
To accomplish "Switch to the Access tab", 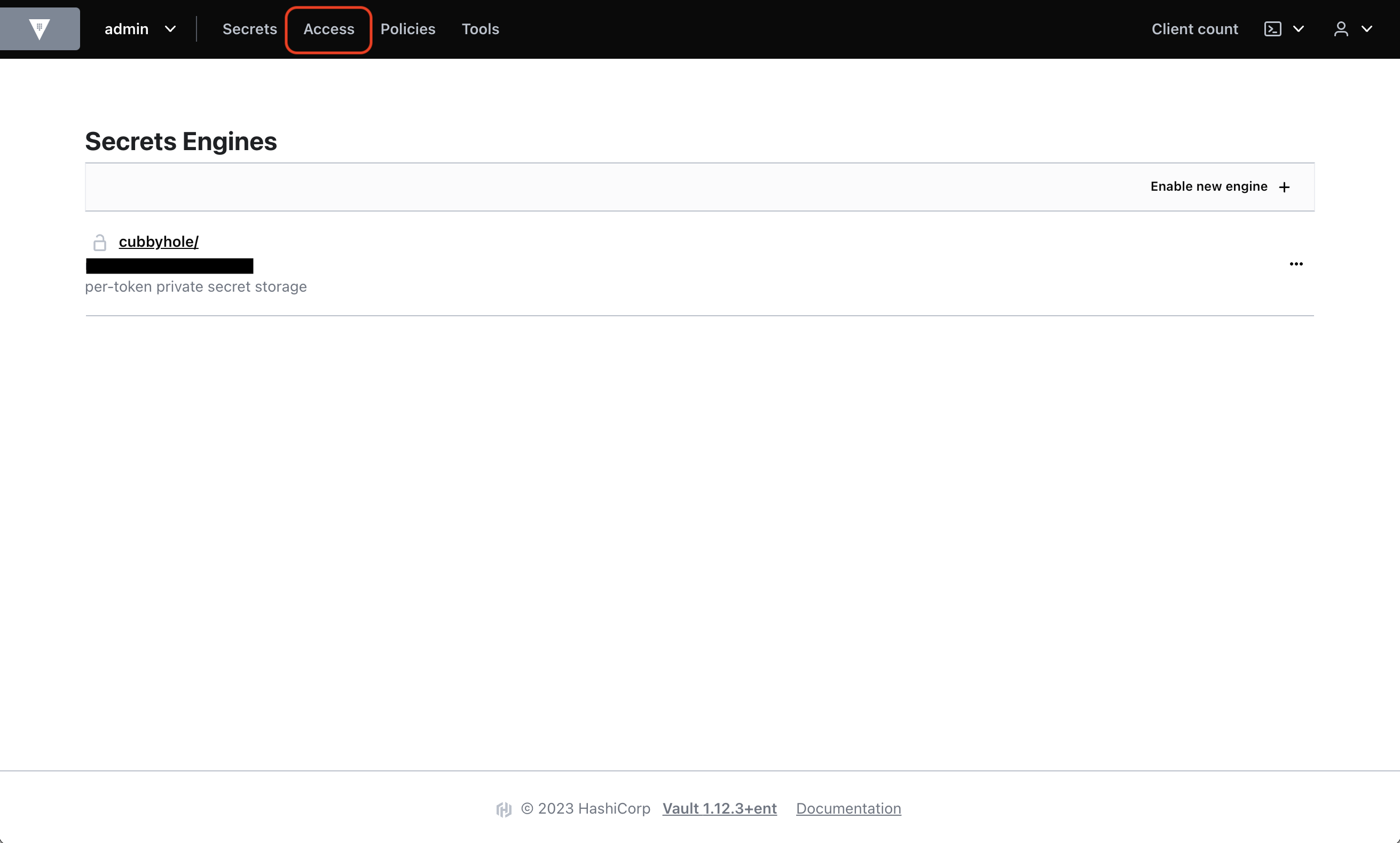I will (329, 29).
